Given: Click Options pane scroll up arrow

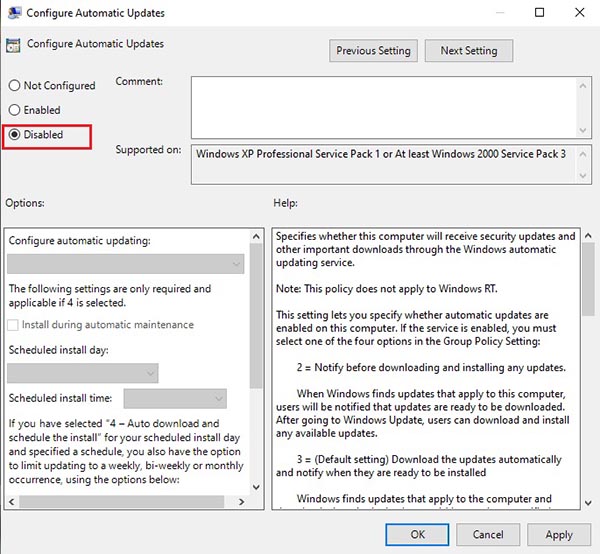Looking at the screenshot, I should (x=256, y=237).
